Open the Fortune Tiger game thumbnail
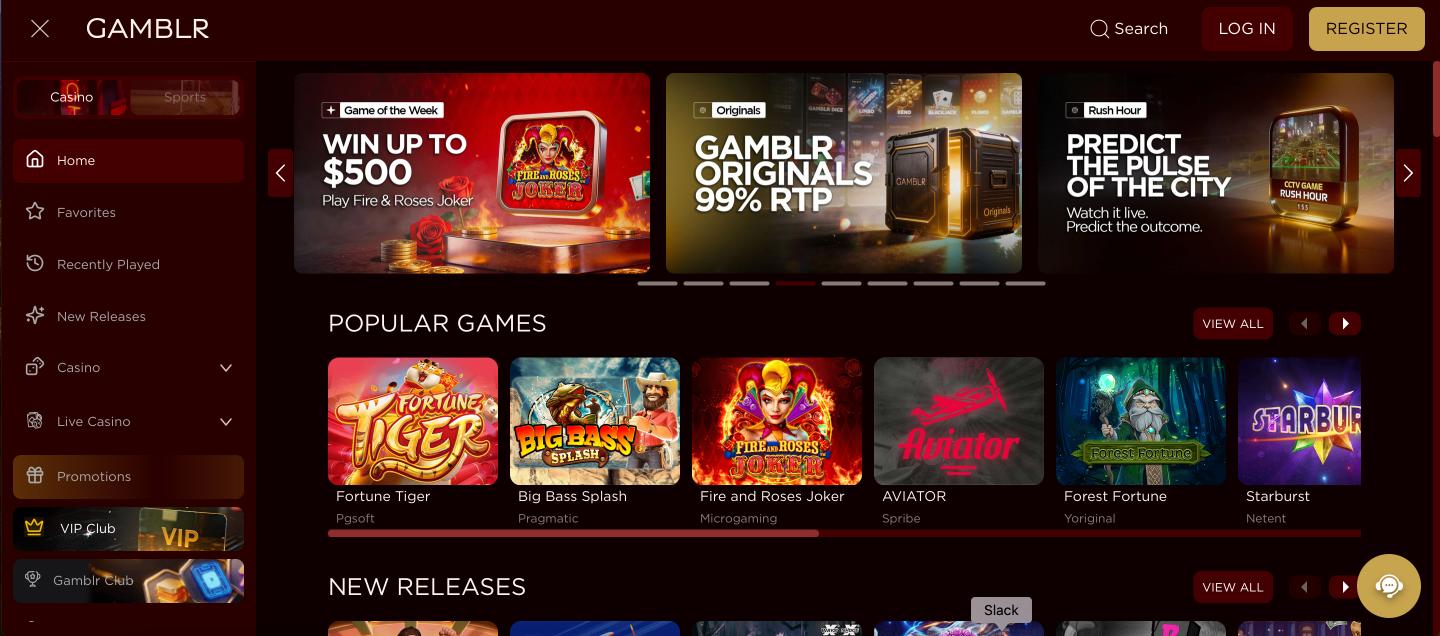The width and height of the screenshot is (1440, 636). coord(413,421)
